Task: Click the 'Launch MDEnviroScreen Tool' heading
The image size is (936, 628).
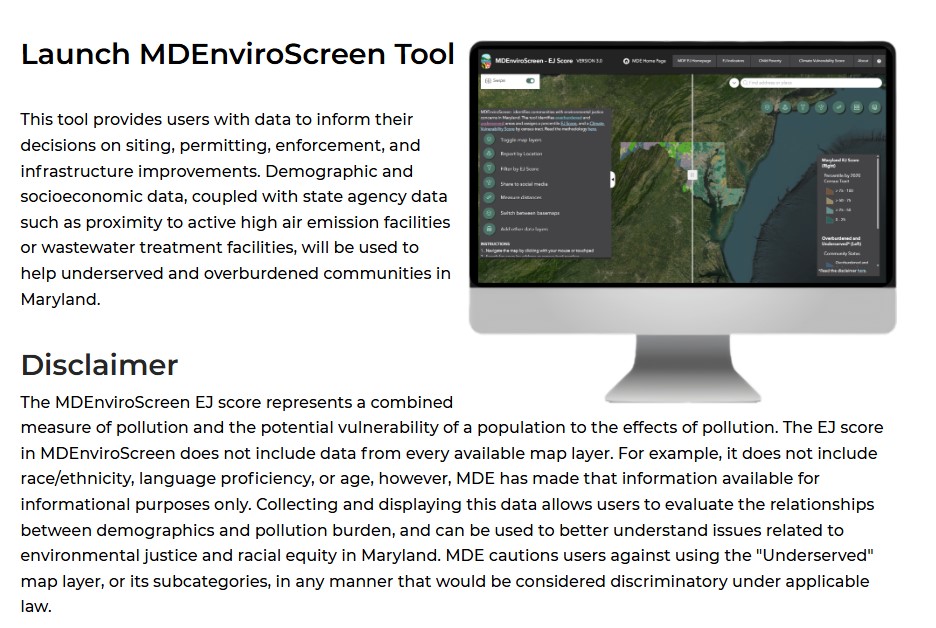Action: point(238,54)
